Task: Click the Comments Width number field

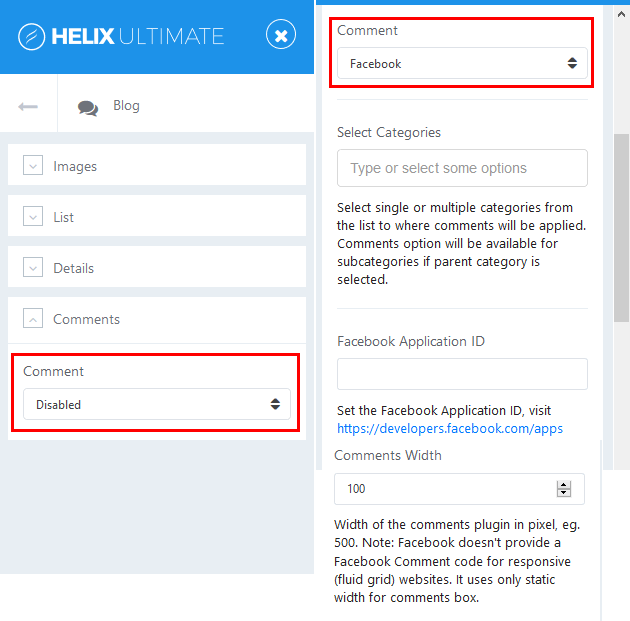Action: (x=445, y=489)
